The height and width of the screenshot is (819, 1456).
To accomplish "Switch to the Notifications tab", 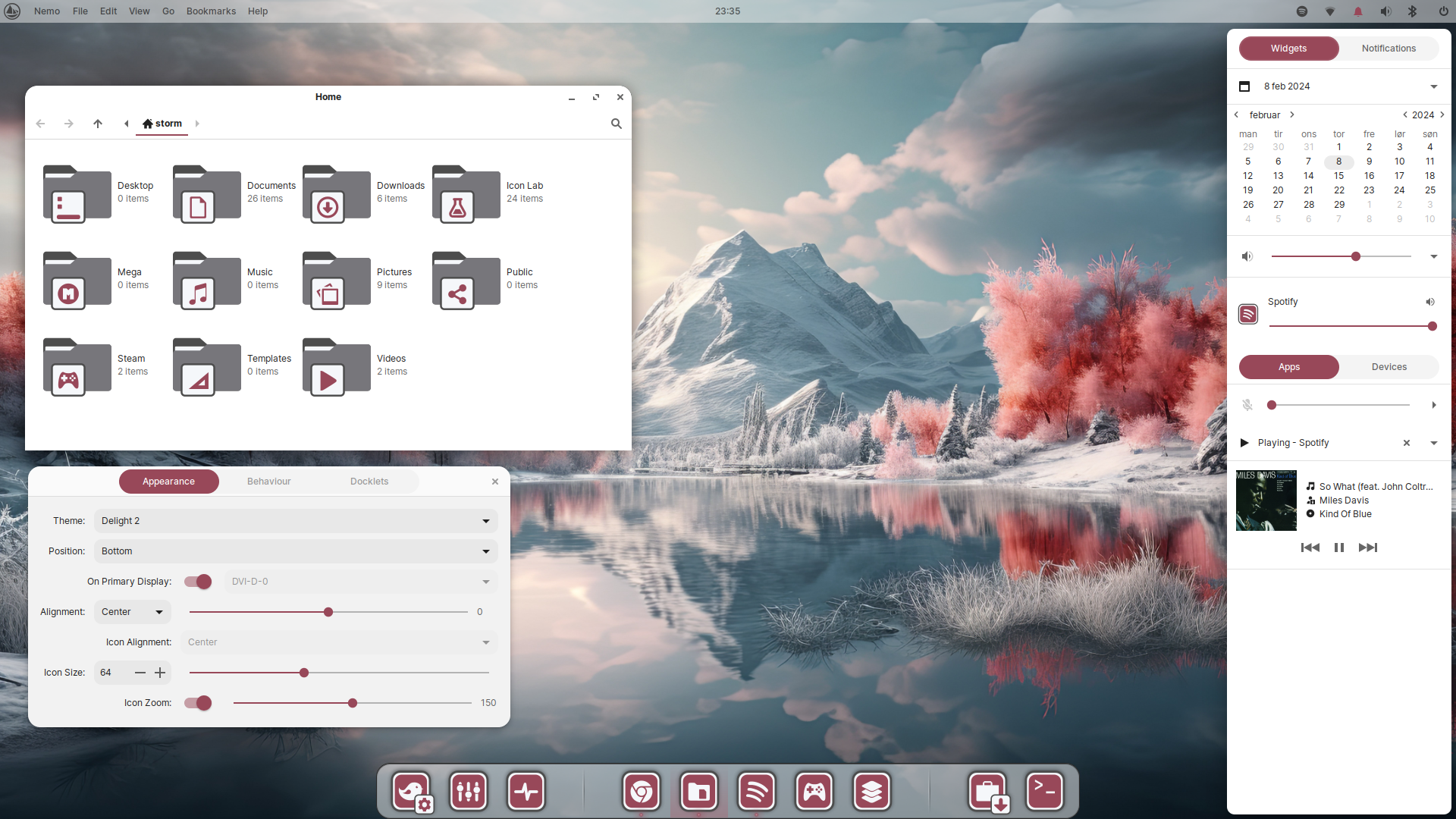I will coord(1389,48).
